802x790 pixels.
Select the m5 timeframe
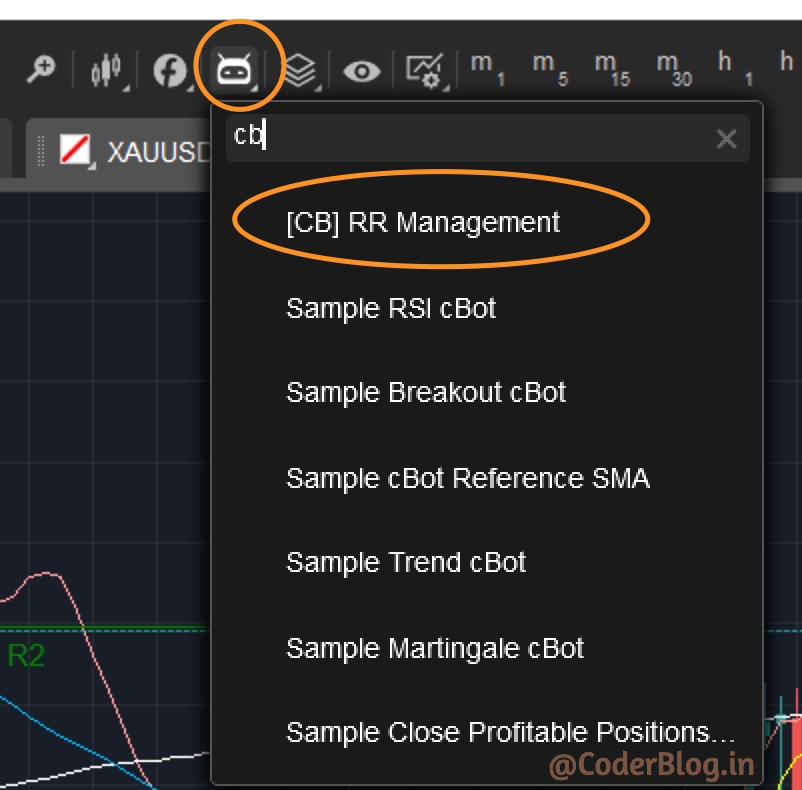click(550, 68)
